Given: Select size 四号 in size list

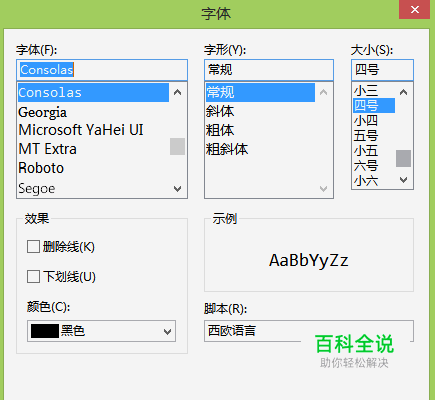Looking at the screenshot, I should pos(374,106).
